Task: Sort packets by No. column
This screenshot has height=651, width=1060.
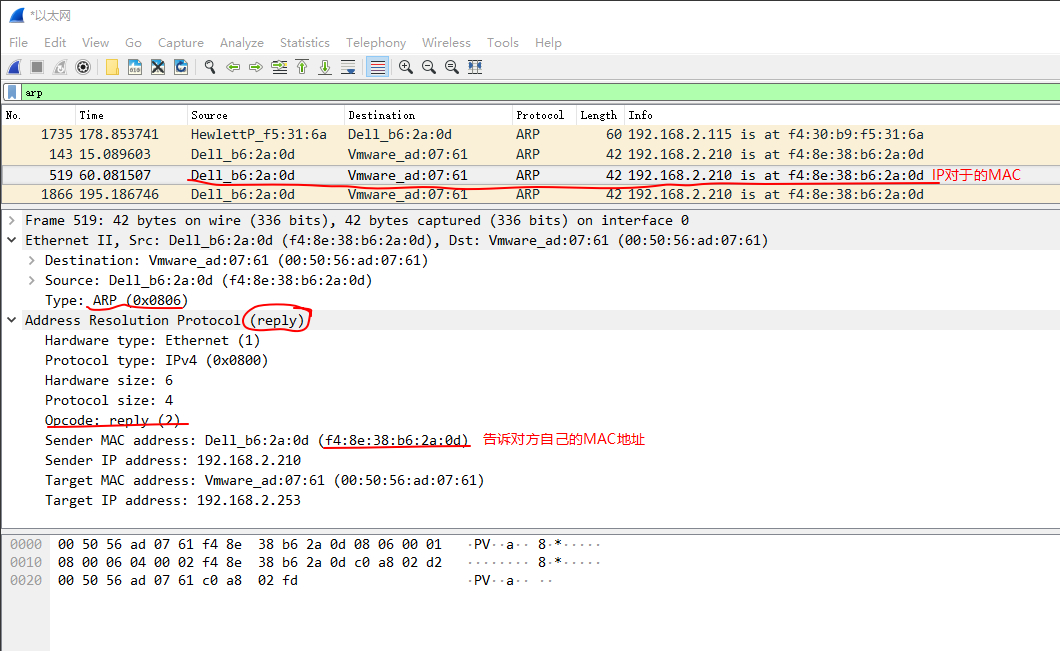Action: 39,116
